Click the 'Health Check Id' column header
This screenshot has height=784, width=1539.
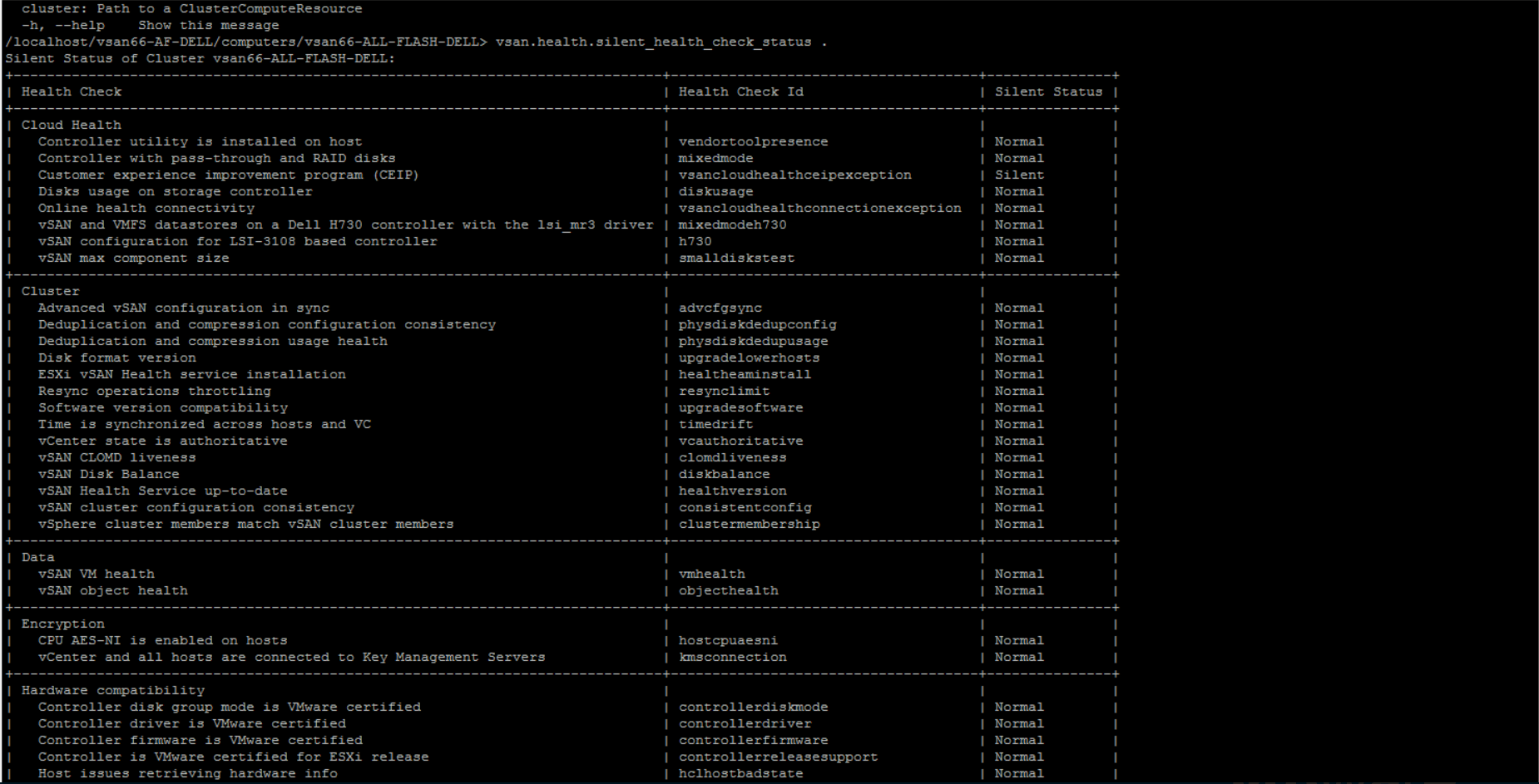[740, 91]
